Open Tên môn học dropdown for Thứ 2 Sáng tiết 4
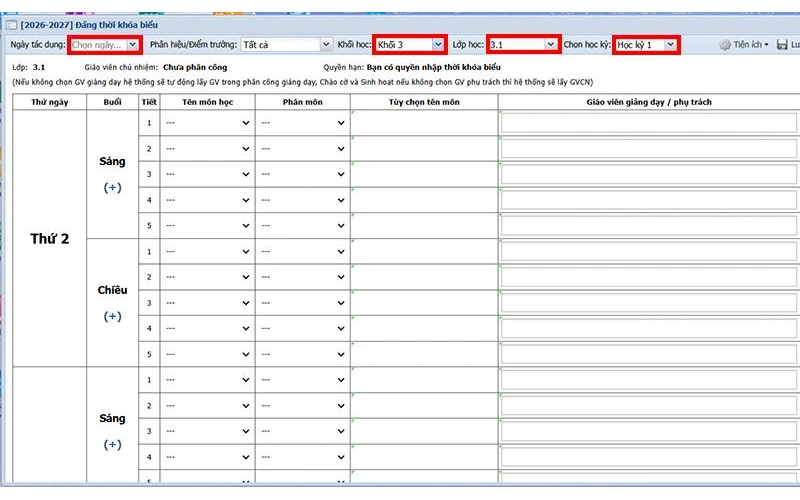Viewport: 800px width, 500px height. pyautogui.click(x=207, y=200)
